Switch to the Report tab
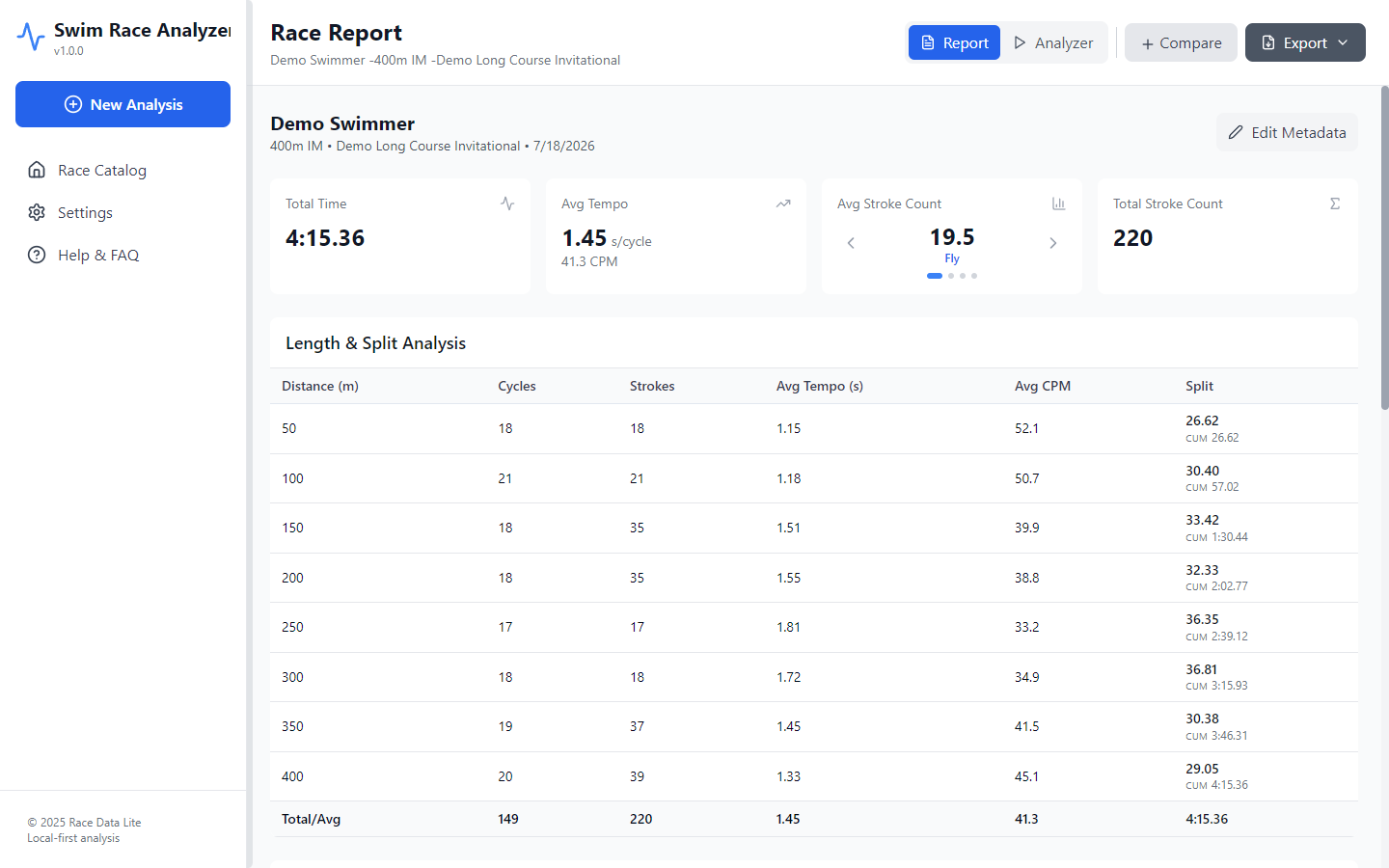Image resolution: width=1389 pixels, height=868 pixels. point(954,42)
